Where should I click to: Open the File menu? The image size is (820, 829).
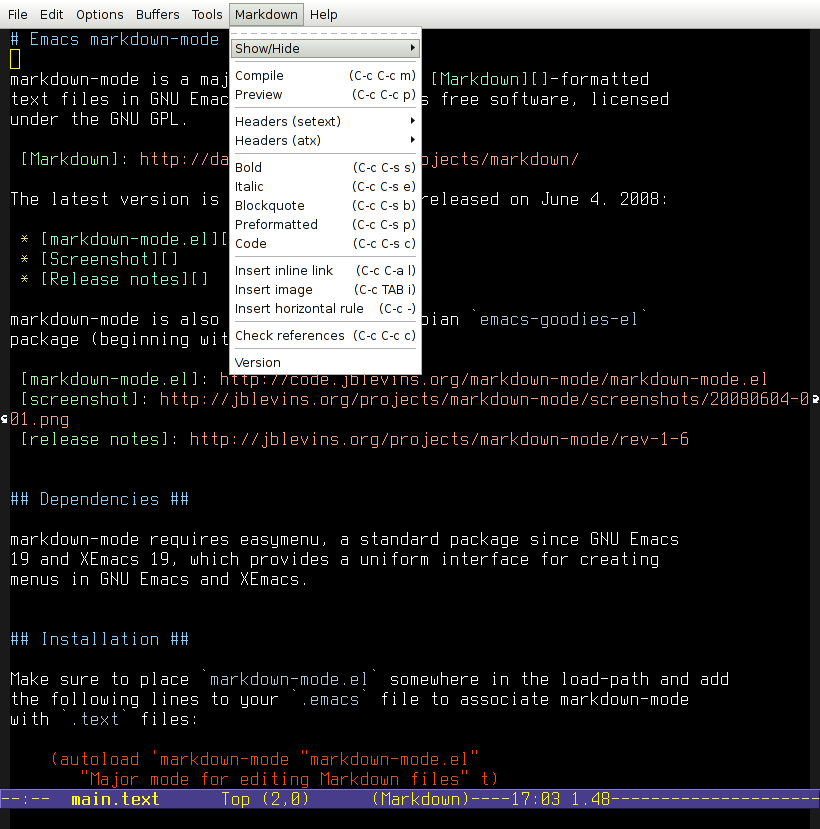17,14
